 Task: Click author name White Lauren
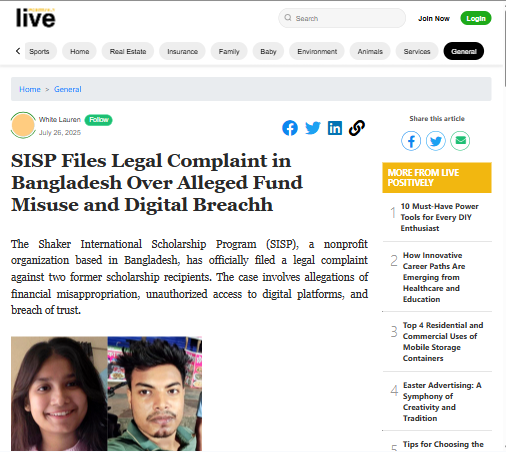pyautogui.click(x=60, y=119)
